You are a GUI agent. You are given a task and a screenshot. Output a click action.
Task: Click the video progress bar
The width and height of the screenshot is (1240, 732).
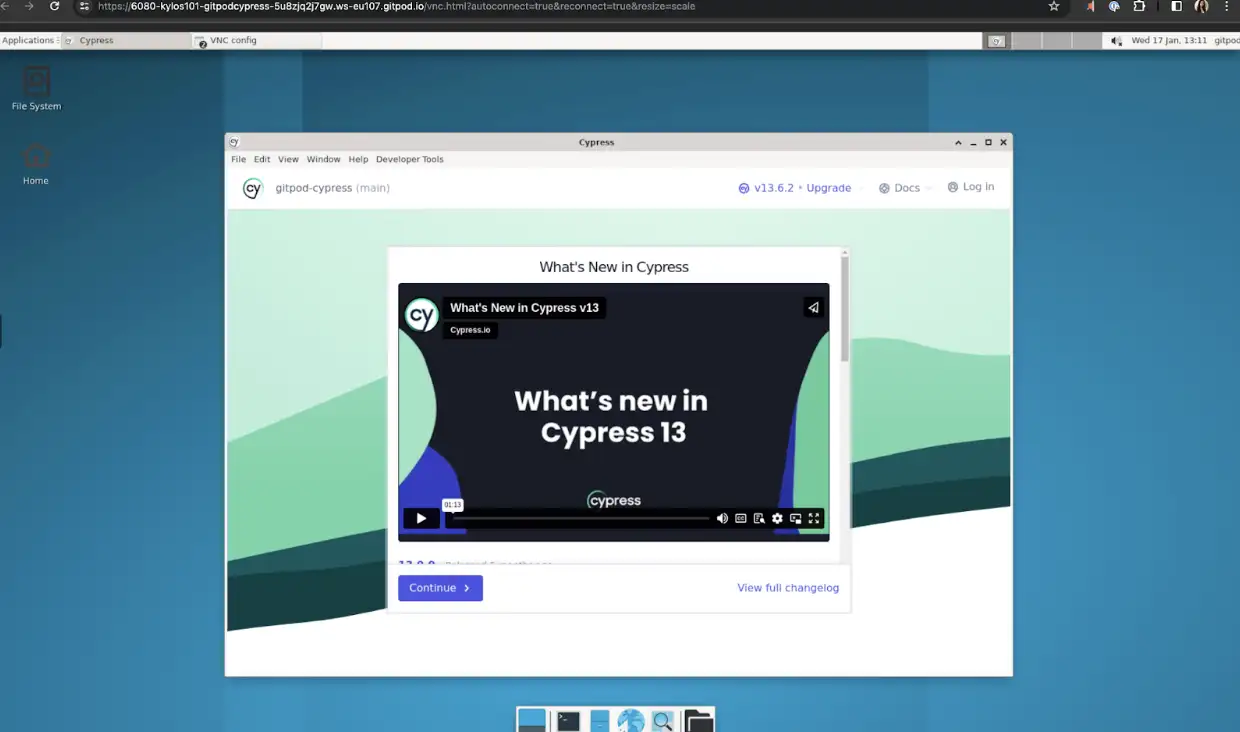point(580,518)
